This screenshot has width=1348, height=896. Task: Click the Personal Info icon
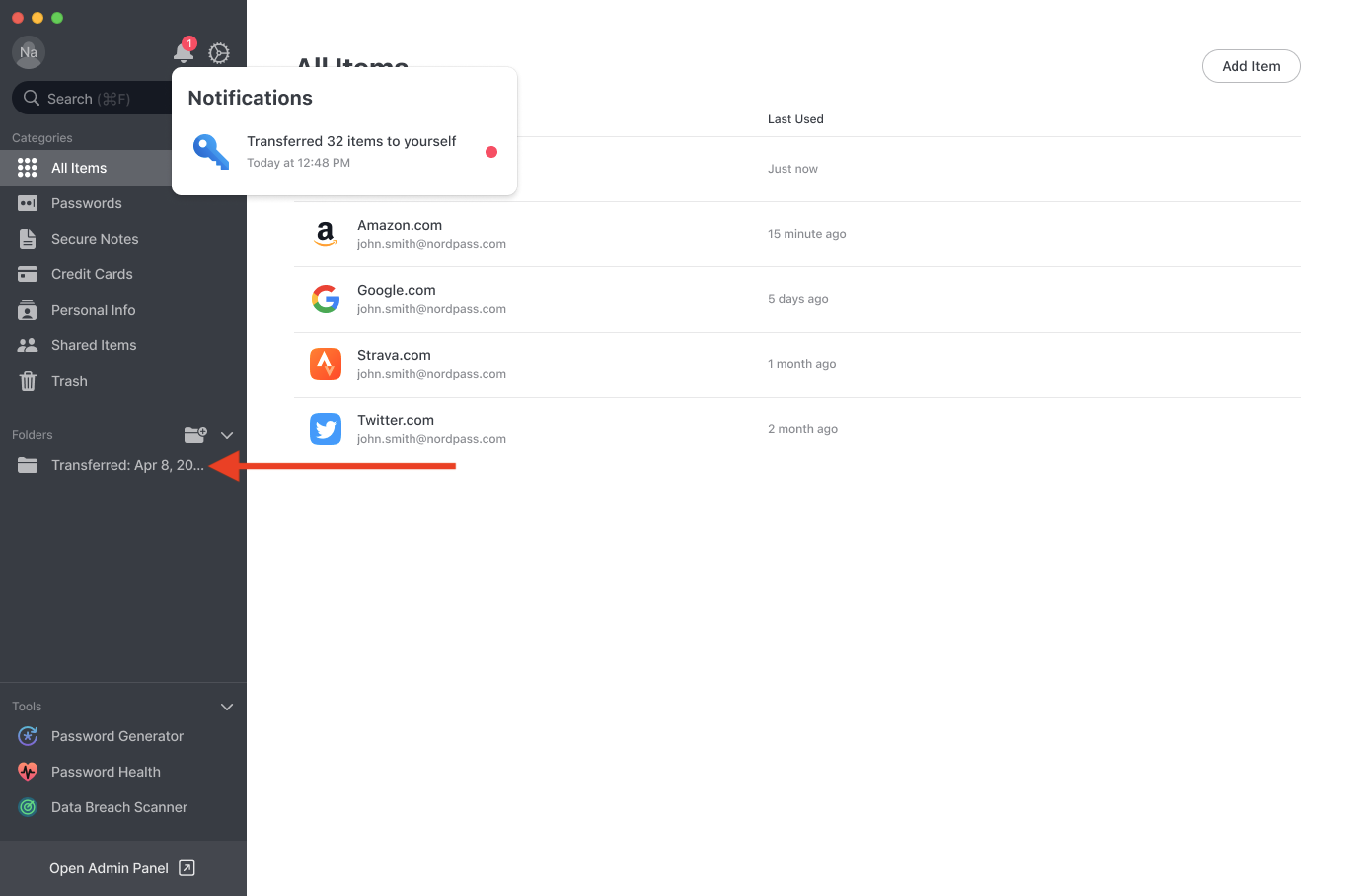click(28, 310)
